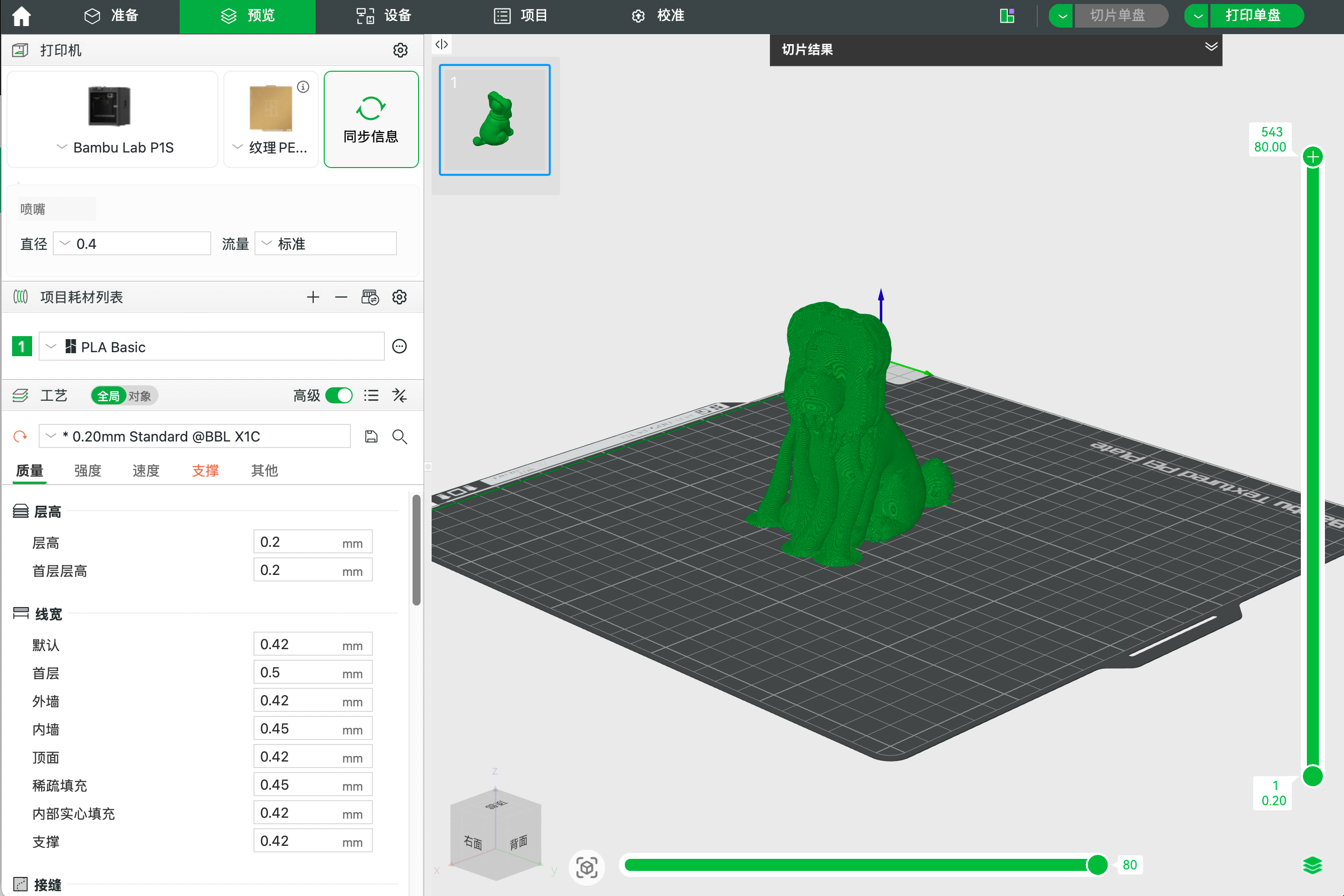Viewport: 1344px width, 896px height.
Task: Expand the slicing result panel chevron
Action: click(1211, 47)
